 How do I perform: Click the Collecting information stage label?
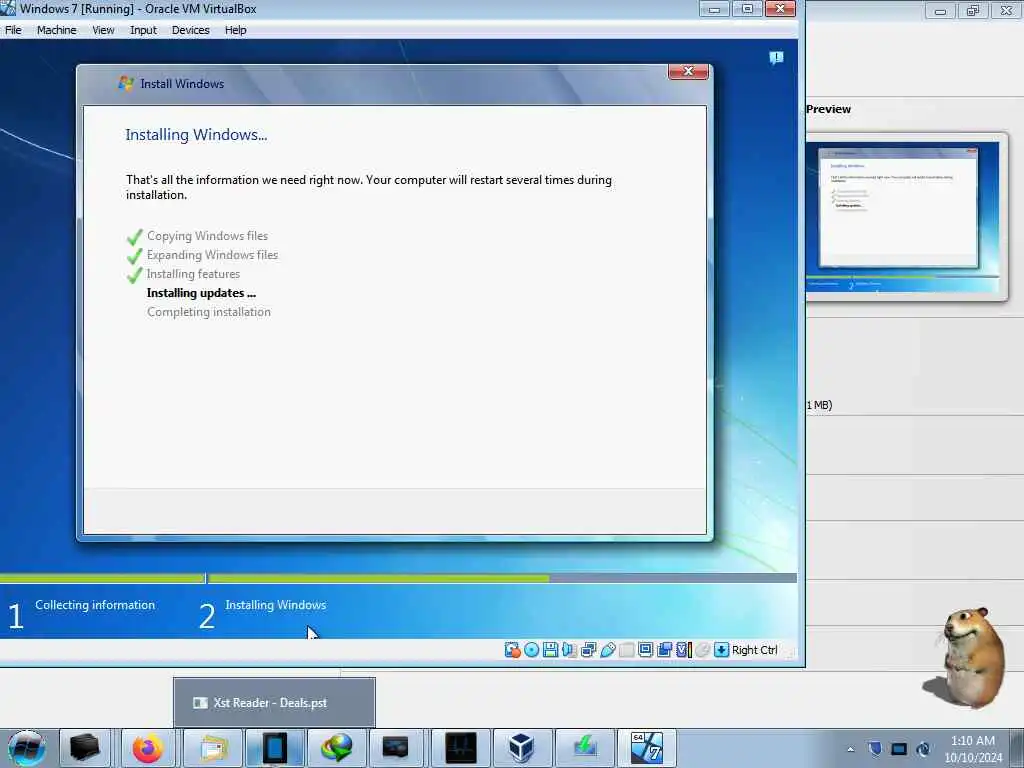click(x=95, y=605)
